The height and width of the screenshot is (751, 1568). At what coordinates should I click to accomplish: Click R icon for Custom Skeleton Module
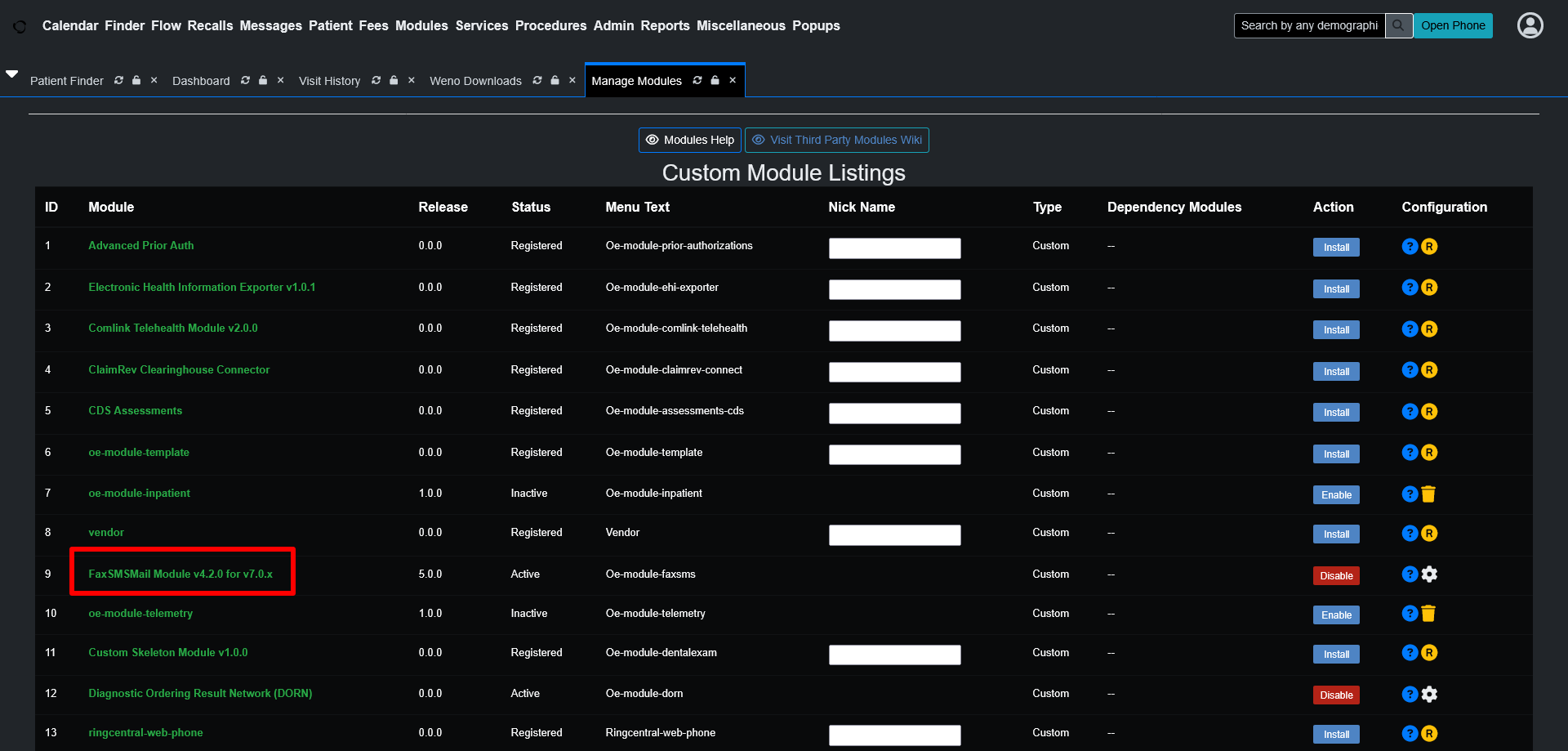[x=1429, y=653]
